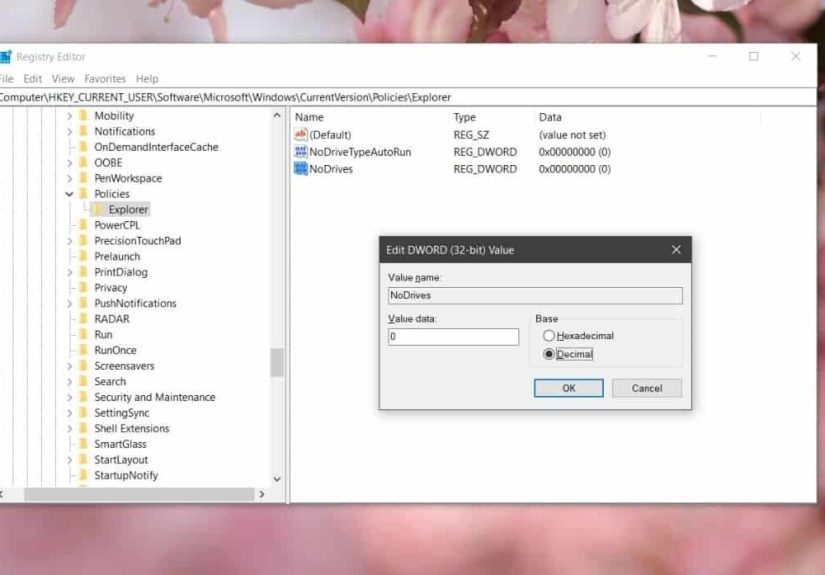Expand the Search key
This screenshot has width=825, height=575.
click(x=69, y=382)
